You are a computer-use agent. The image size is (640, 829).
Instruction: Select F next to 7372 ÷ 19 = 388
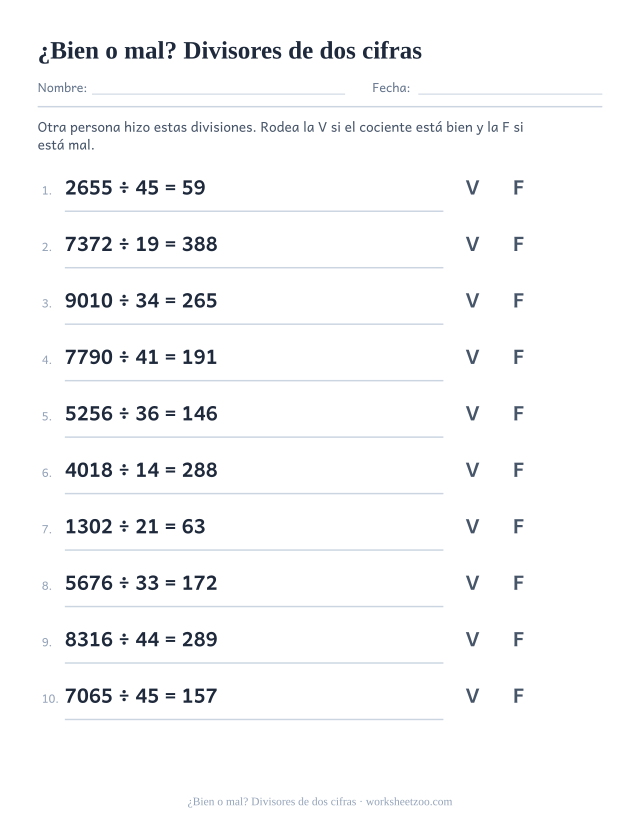(518, 244)
